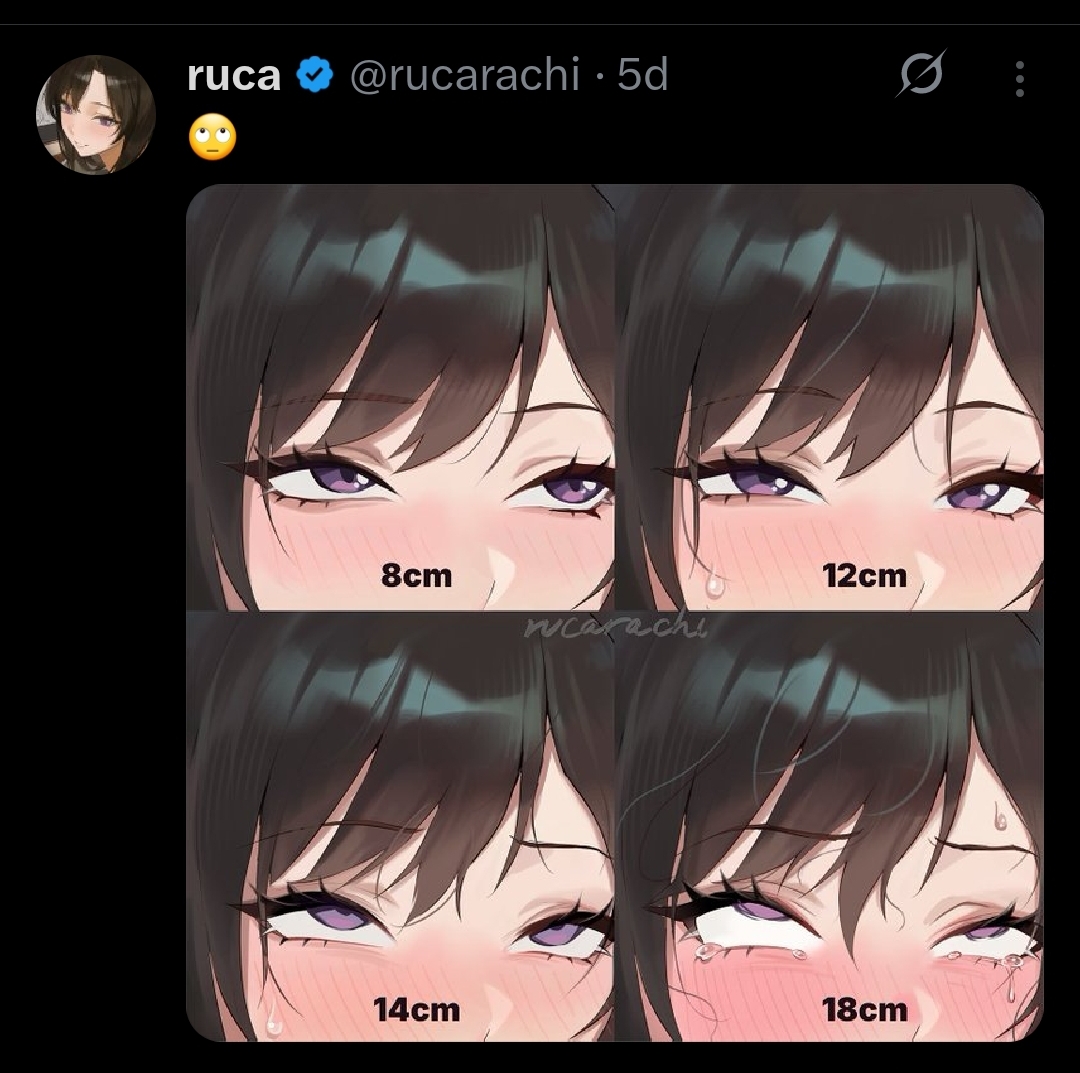Open the @rucarachi handle link

point(464,76)
